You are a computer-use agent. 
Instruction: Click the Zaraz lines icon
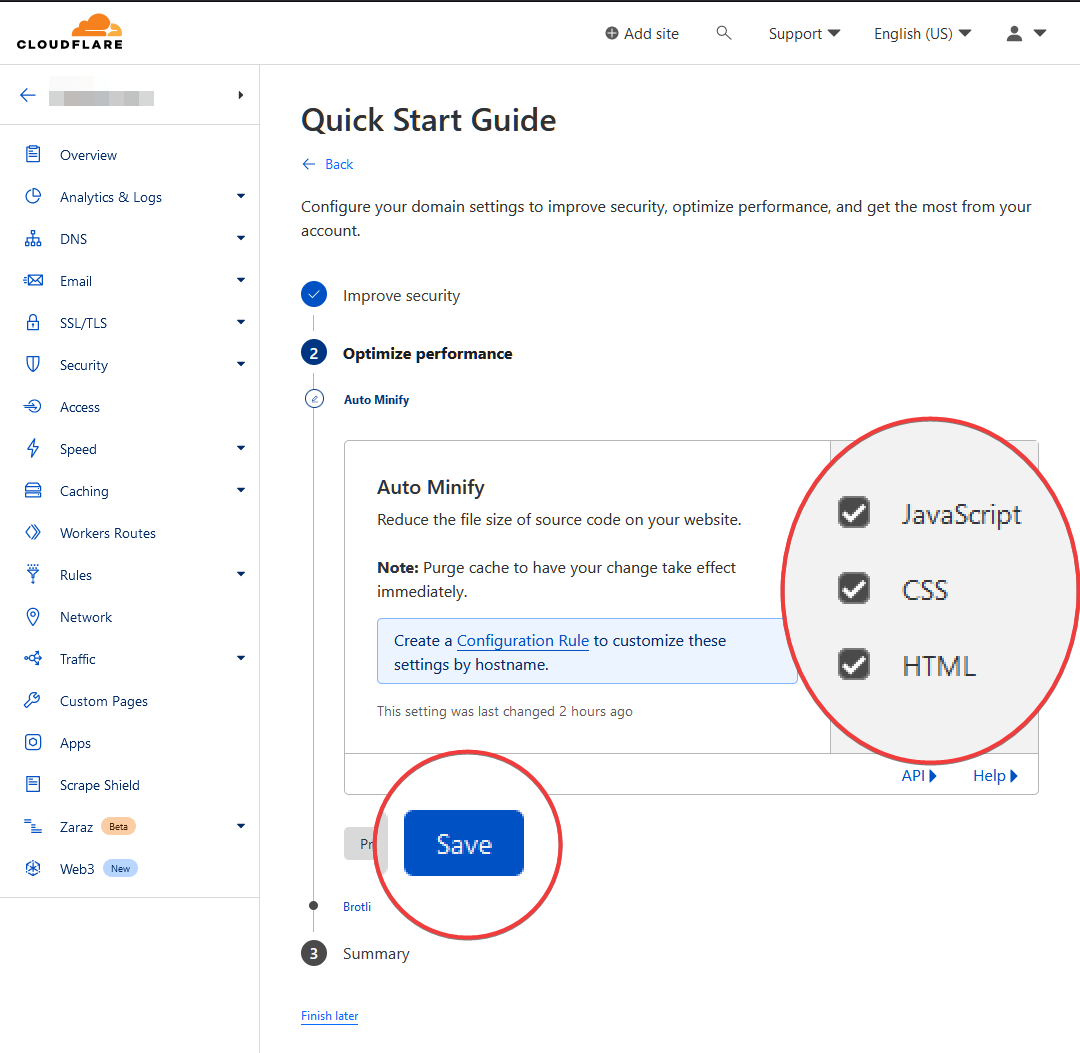click(x=33, y=826)
